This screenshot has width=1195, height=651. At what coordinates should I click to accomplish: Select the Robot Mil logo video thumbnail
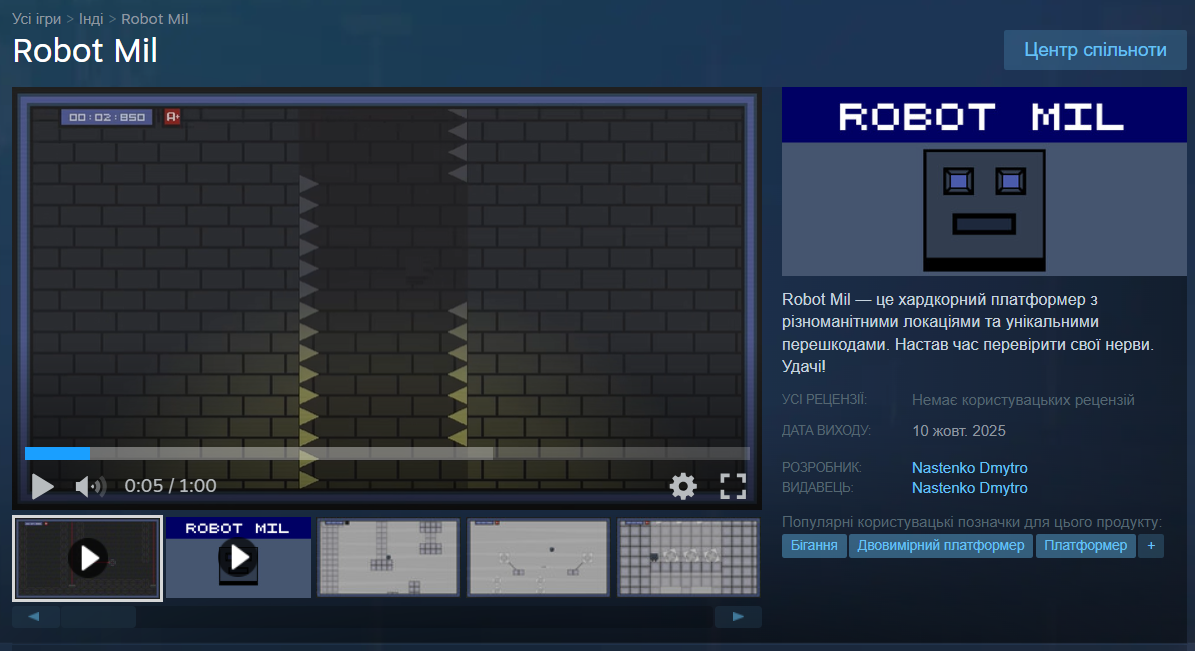(x=238, y=558)
